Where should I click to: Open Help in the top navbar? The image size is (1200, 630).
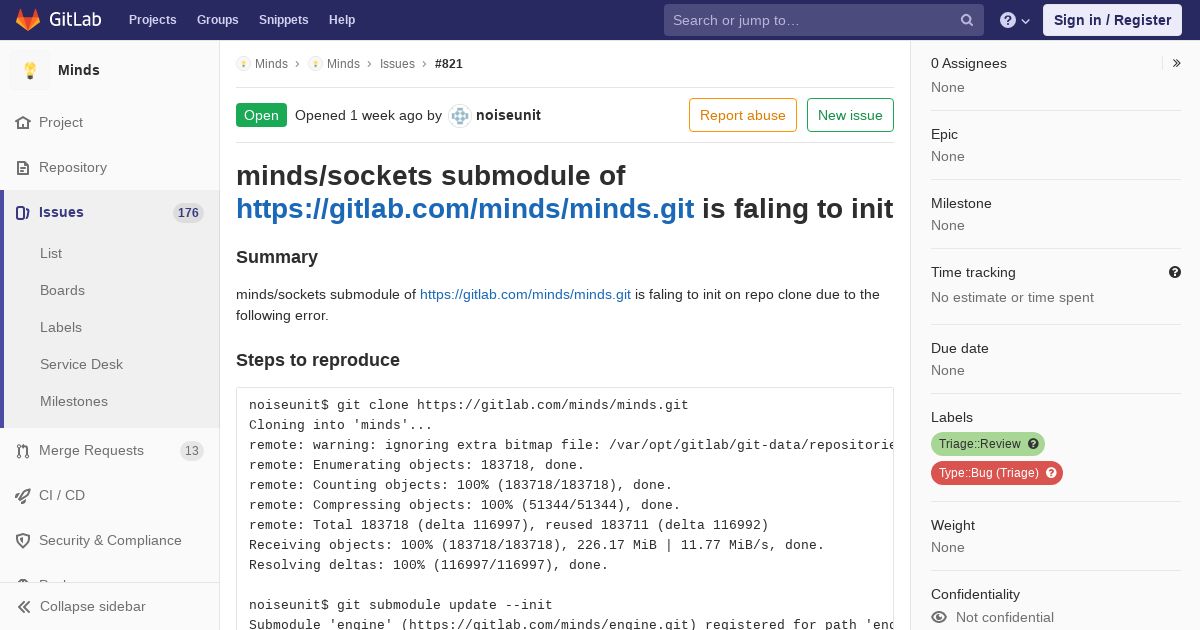342,20
